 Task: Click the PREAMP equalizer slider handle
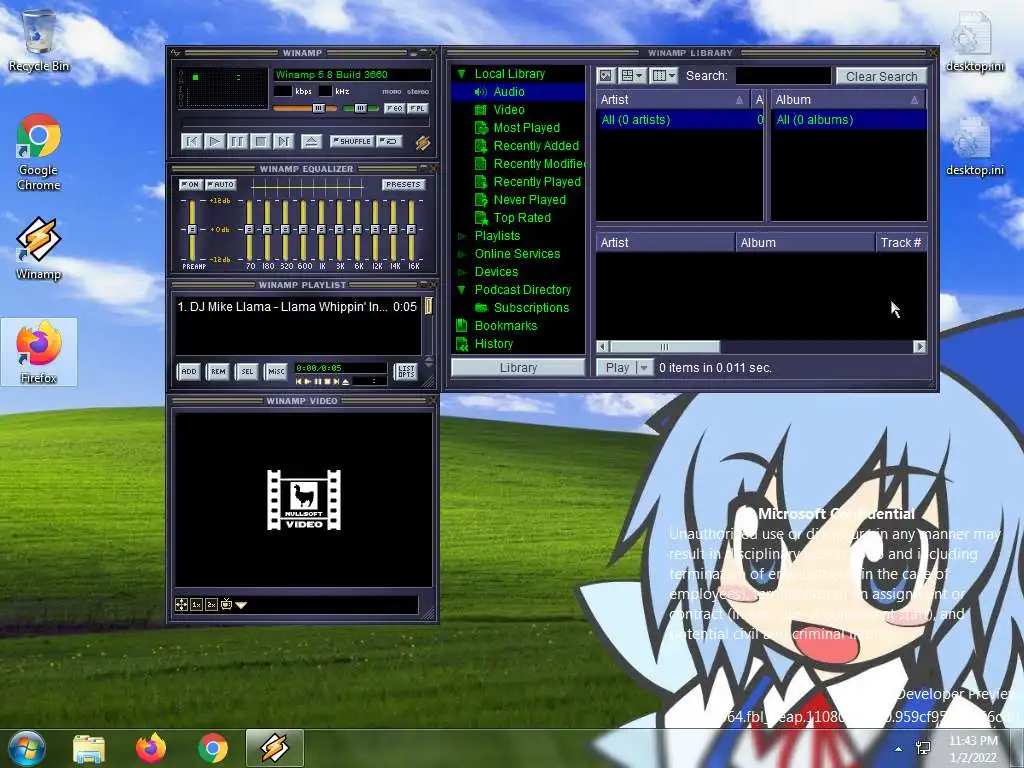click(x=191, y=229)
